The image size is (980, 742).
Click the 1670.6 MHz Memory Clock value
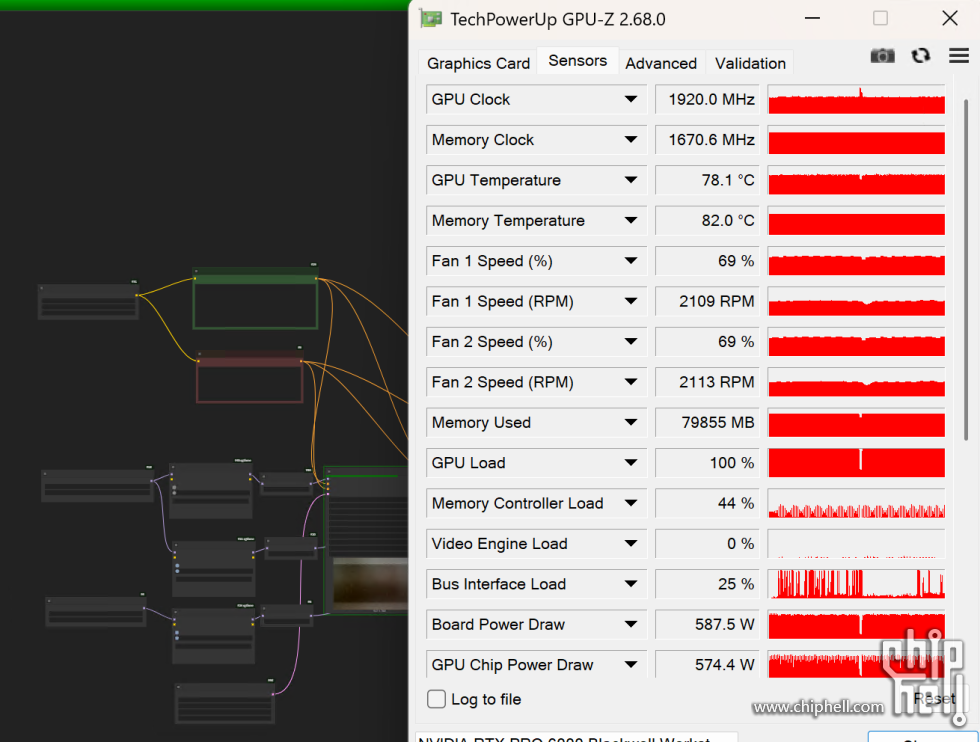click(x=707, y=140)
